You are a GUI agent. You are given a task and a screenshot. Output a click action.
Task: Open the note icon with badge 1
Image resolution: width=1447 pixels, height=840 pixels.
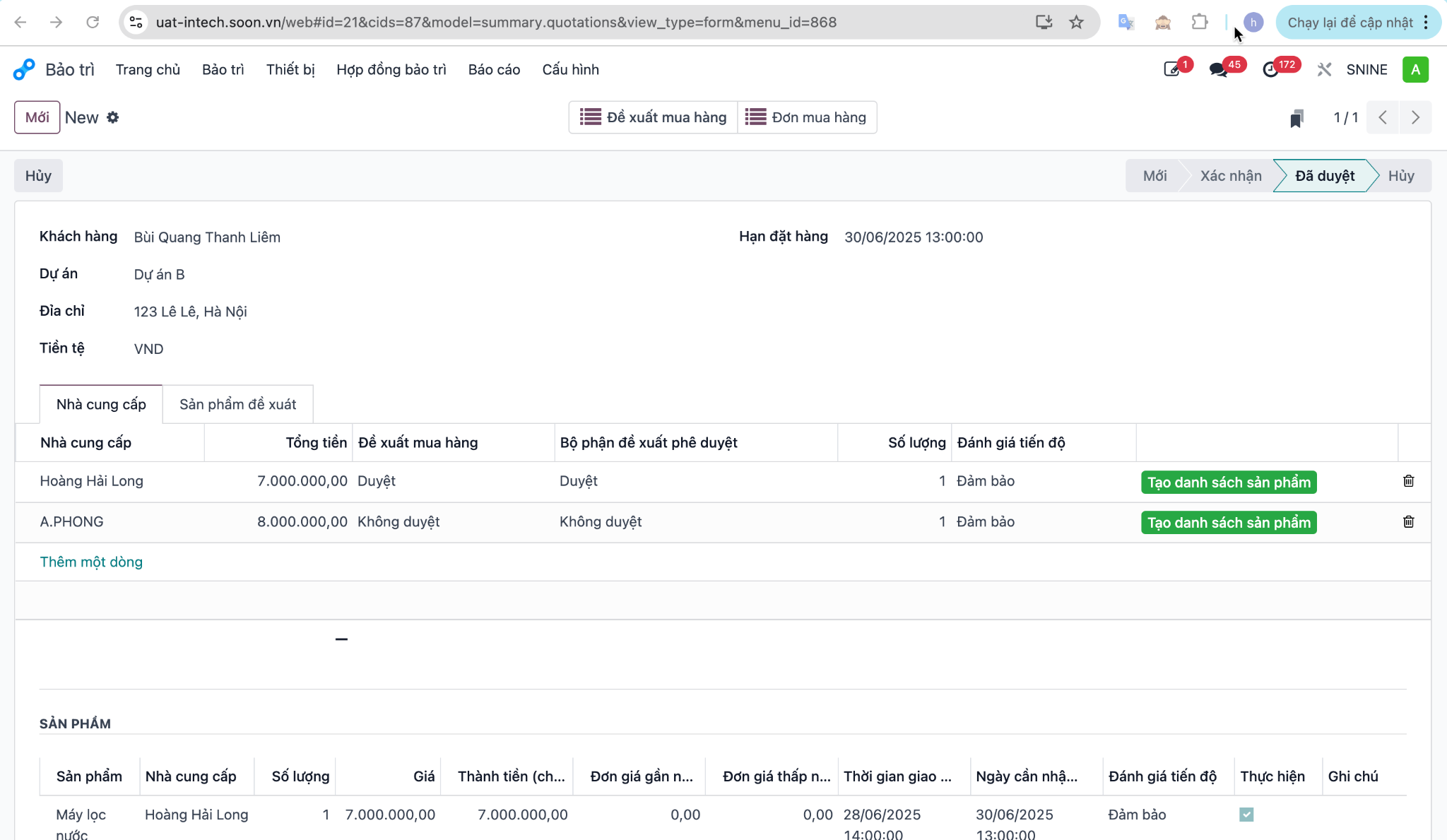[1171, 69]
